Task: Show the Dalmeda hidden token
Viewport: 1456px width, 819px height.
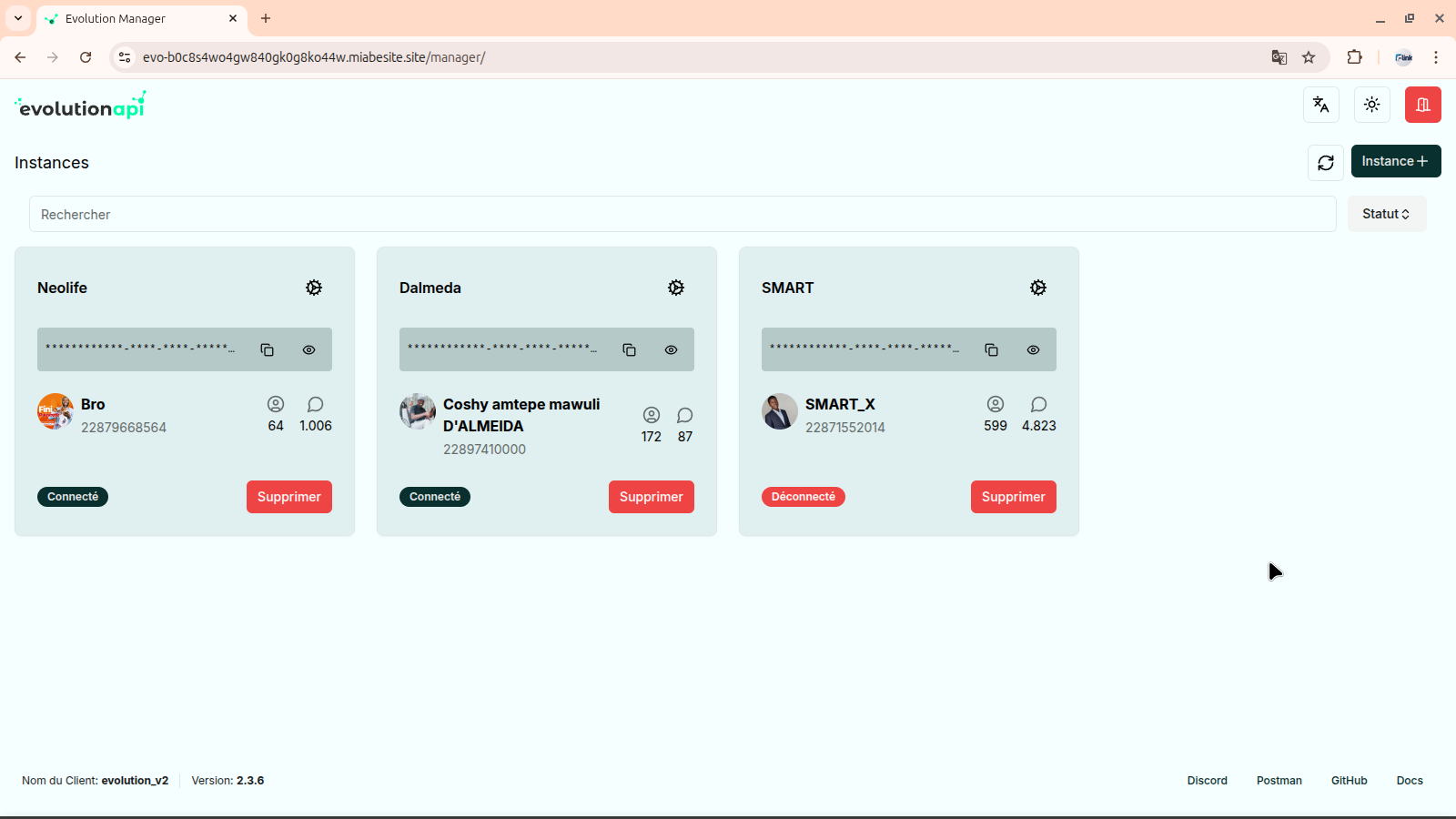Action: (672, 349)
